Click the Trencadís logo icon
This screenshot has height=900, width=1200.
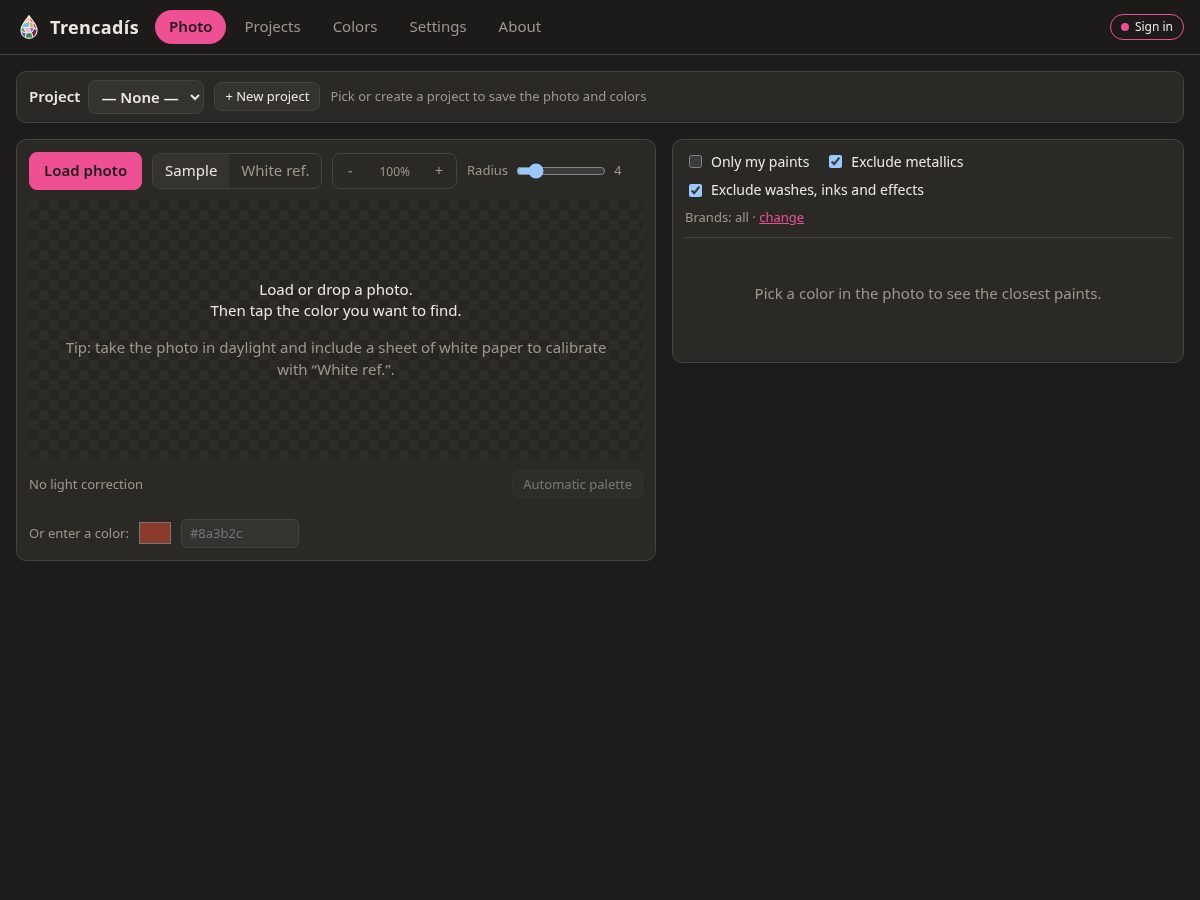coord(29,27)
